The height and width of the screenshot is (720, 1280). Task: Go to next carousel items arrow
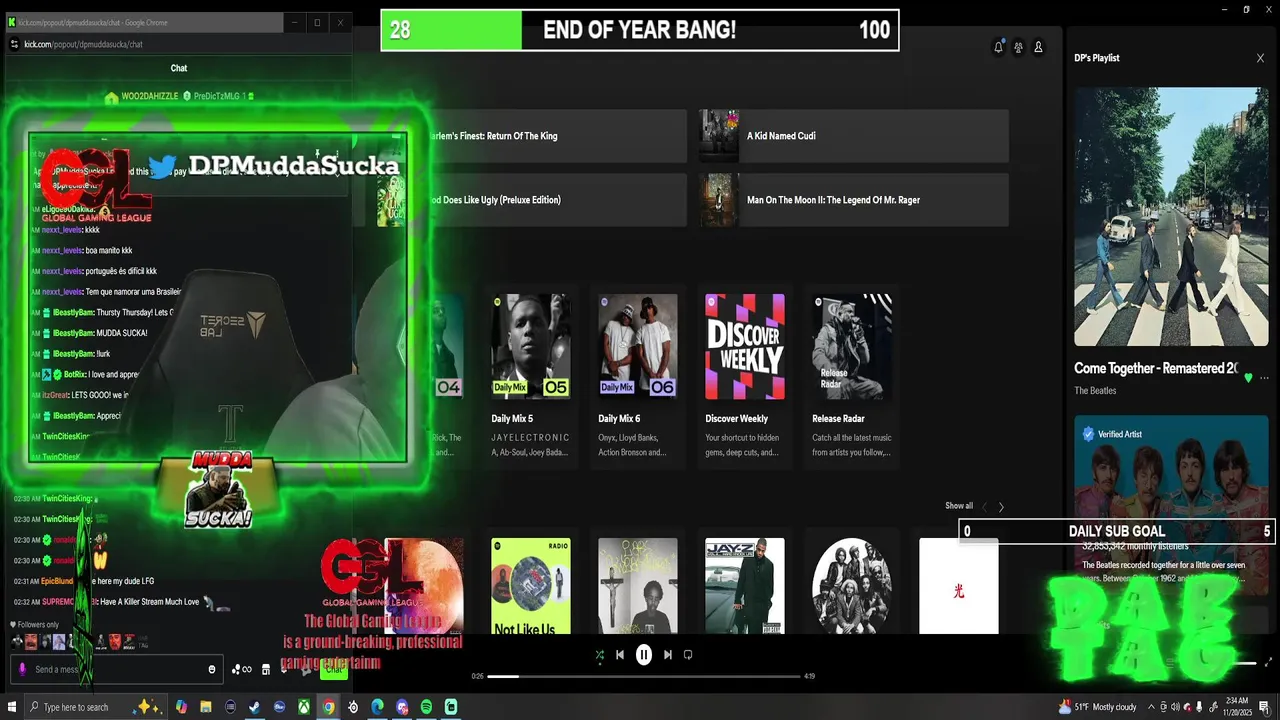(x=1001, y=507)
